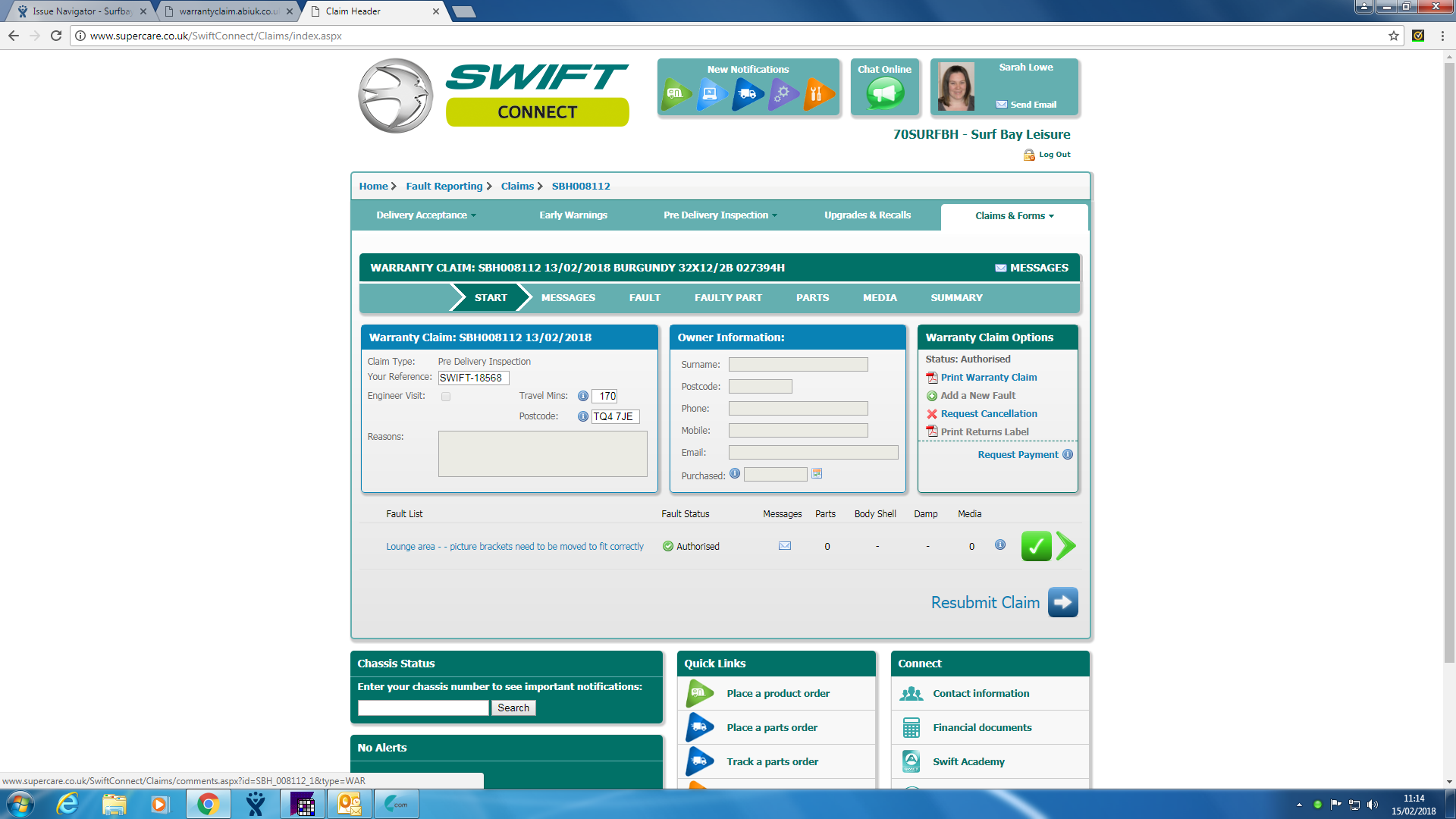Click the Print Warranty Claim link
This screenshot has width=1456, height=819.
(988, 378)
